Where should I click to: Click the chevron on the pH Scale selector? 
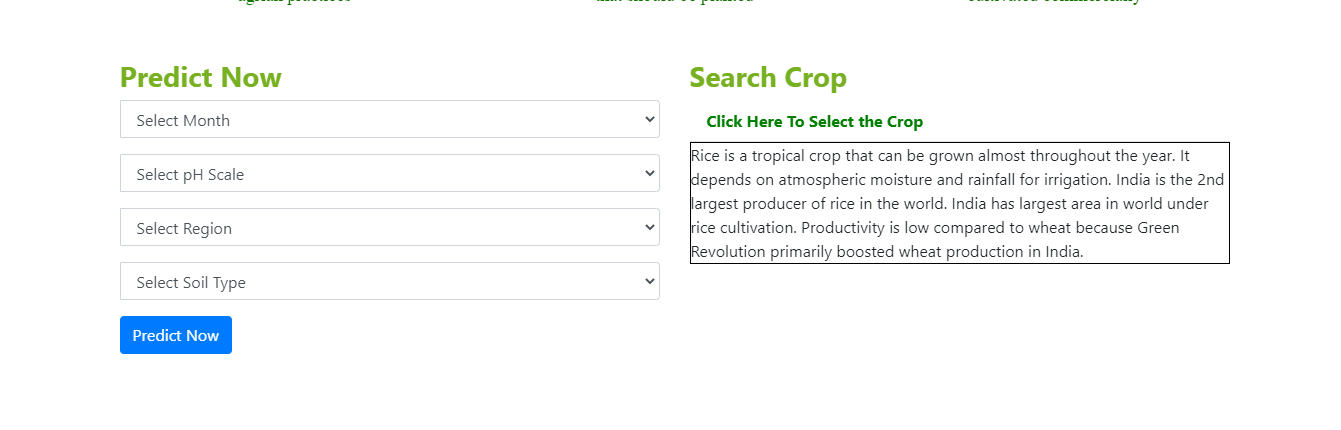[x=650, y=173]
